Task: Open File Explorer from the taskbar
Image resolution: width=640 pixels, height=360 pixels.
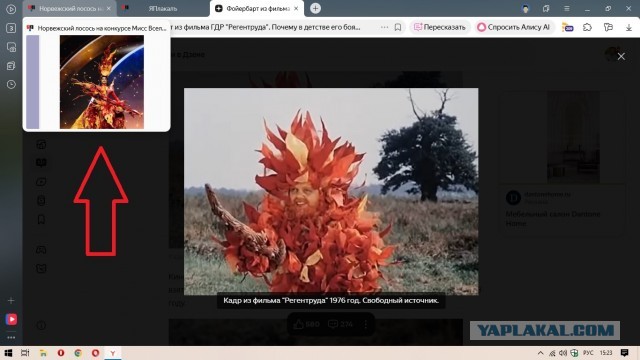Action: 43,353
